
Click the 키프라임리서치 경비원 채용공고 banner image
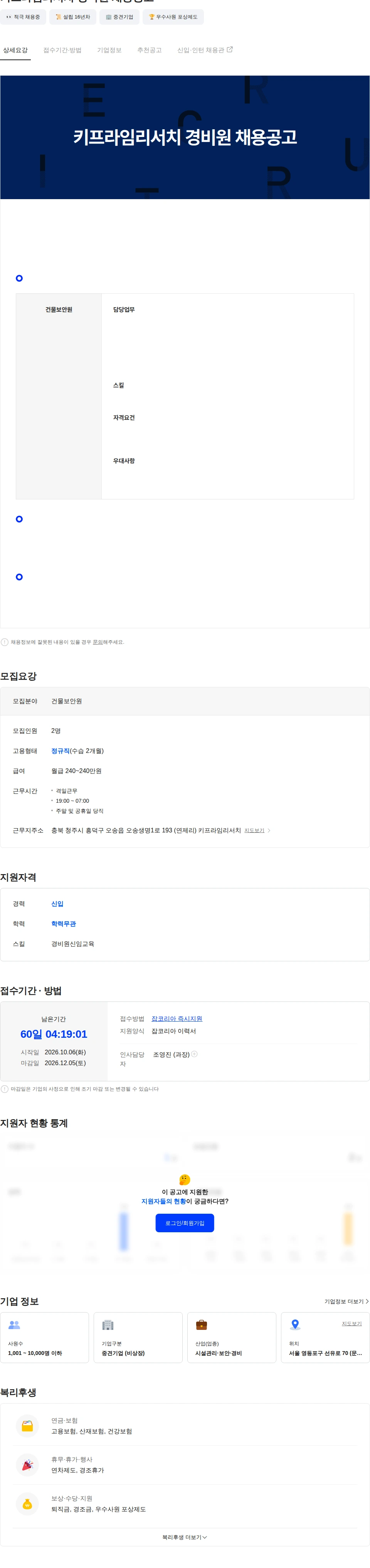tap(185, 137)
